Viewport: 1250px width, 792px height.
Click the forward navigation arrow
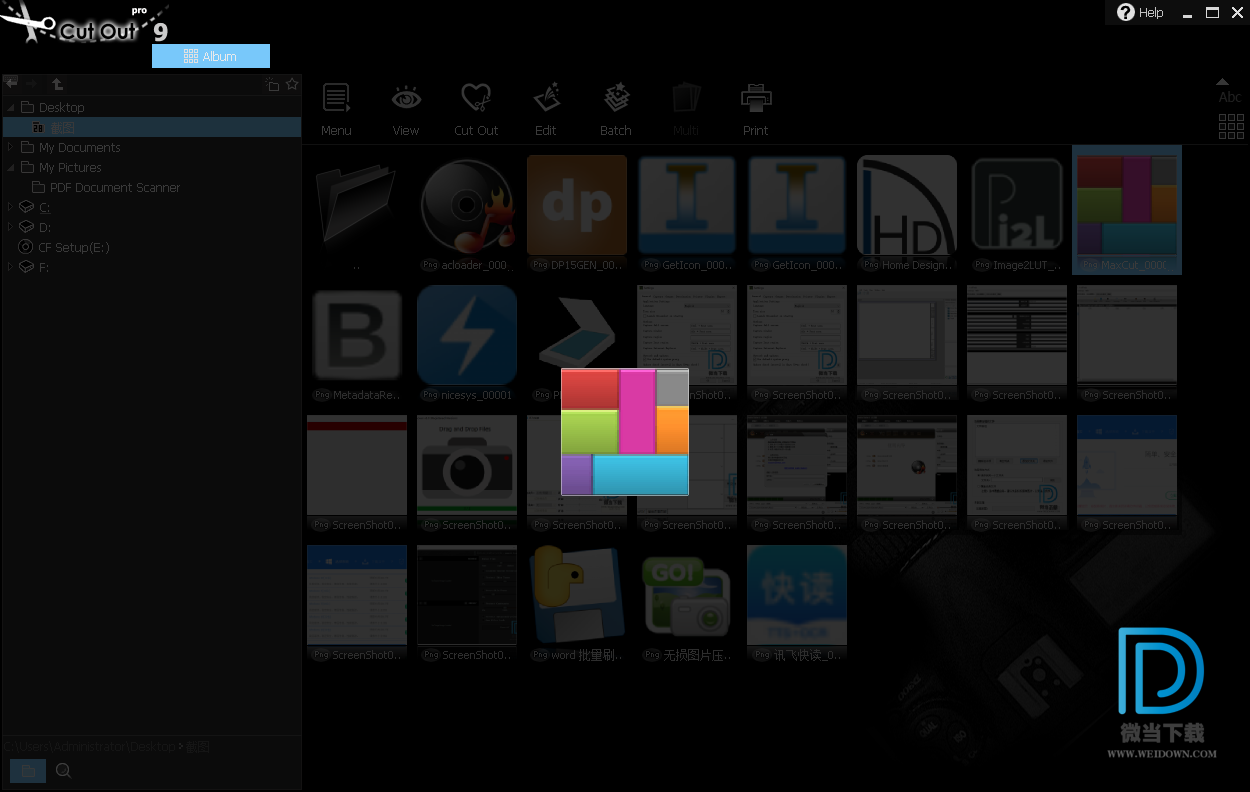click(x=33, y=84)
